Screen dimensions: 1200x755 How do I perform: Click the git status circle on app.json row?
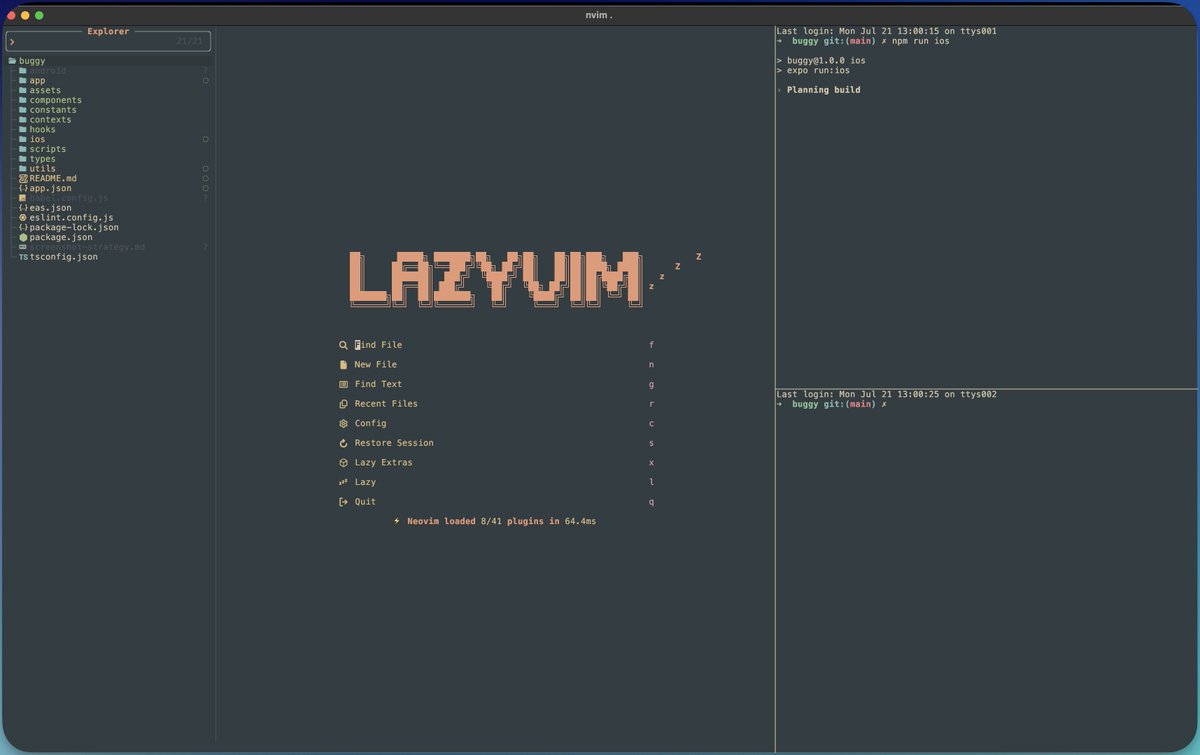205,188
